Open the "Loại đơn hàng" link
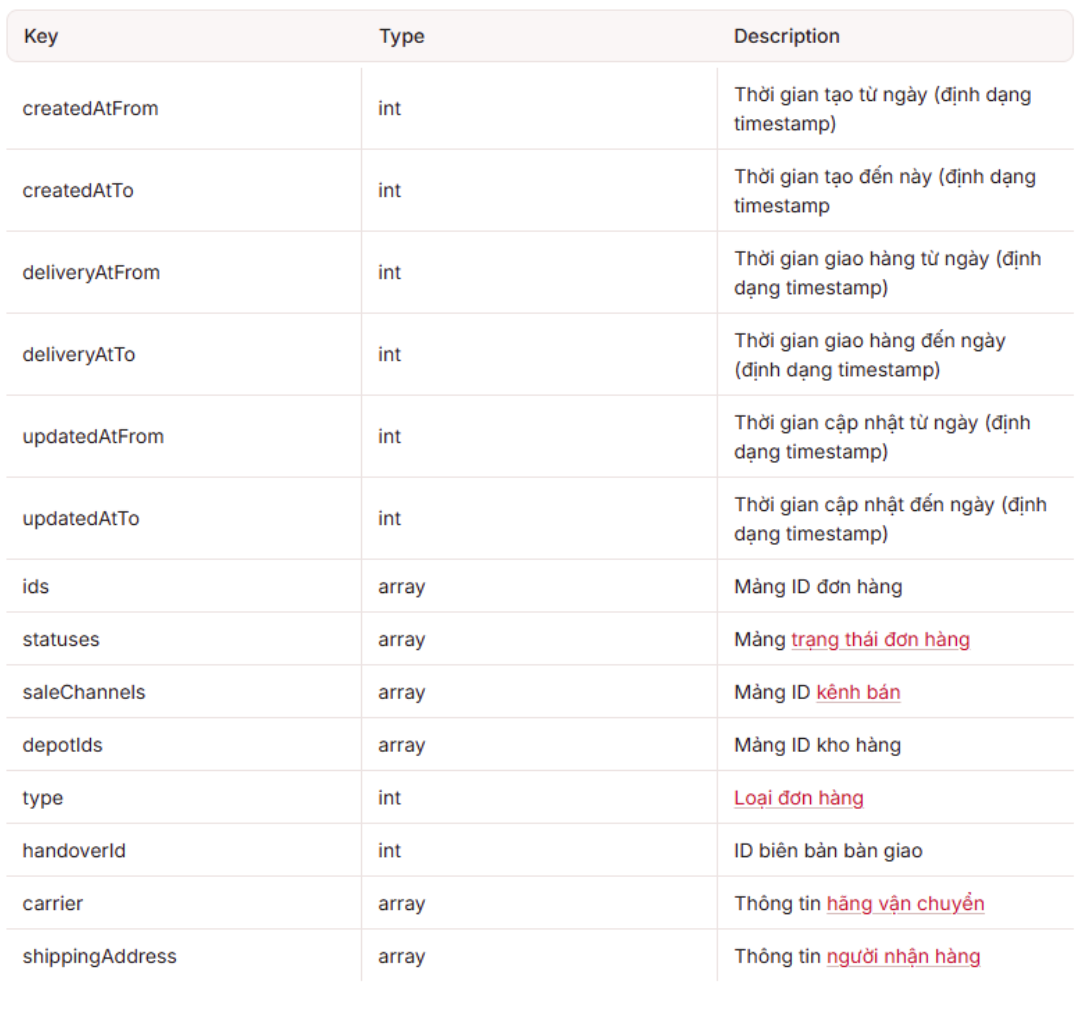This screenshot has width=1084, height=1012. [x=798, y=798]
